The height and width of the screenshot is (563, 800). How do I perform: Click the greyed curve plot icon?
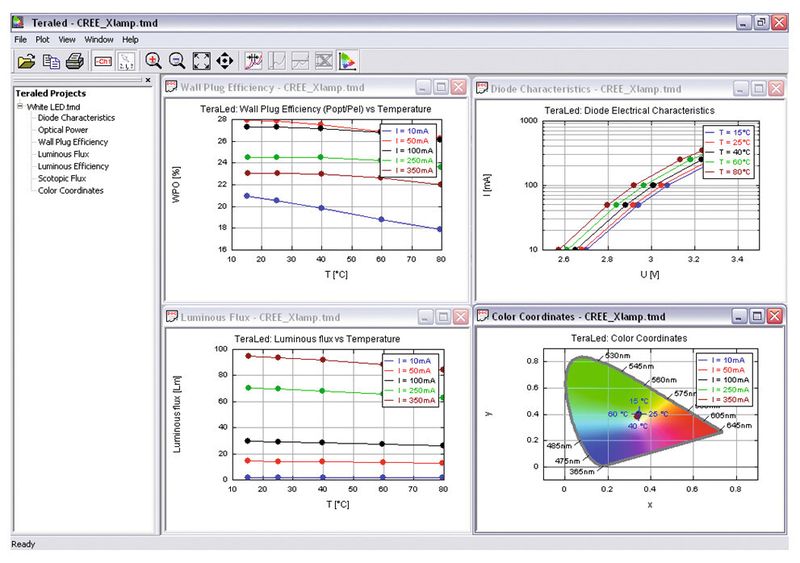[x=277, y=61]
